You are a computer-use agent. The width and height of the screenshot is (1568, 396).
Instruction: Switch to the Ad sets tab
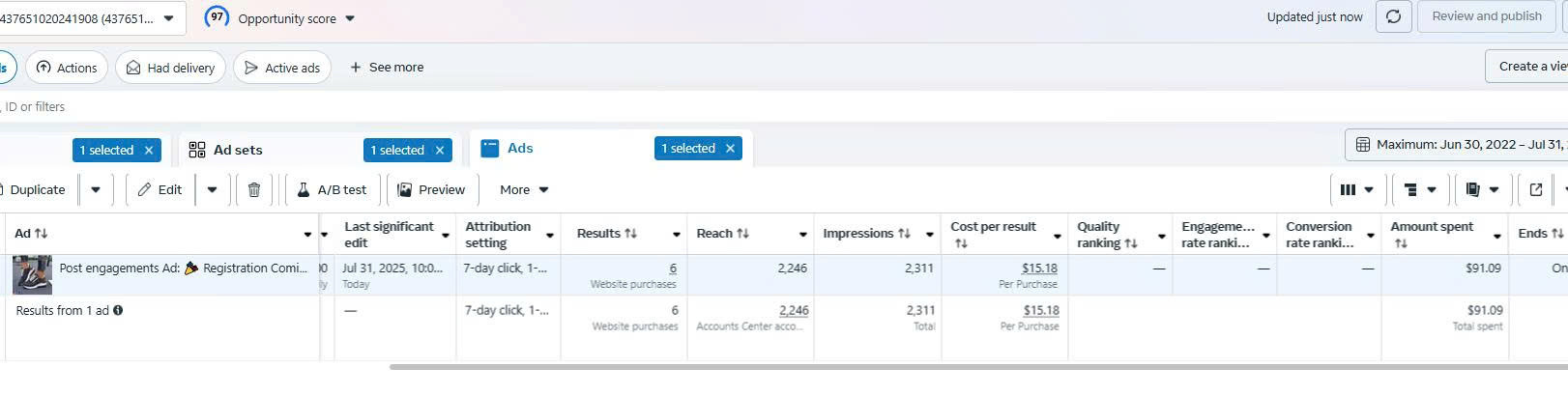coord(238,151)
